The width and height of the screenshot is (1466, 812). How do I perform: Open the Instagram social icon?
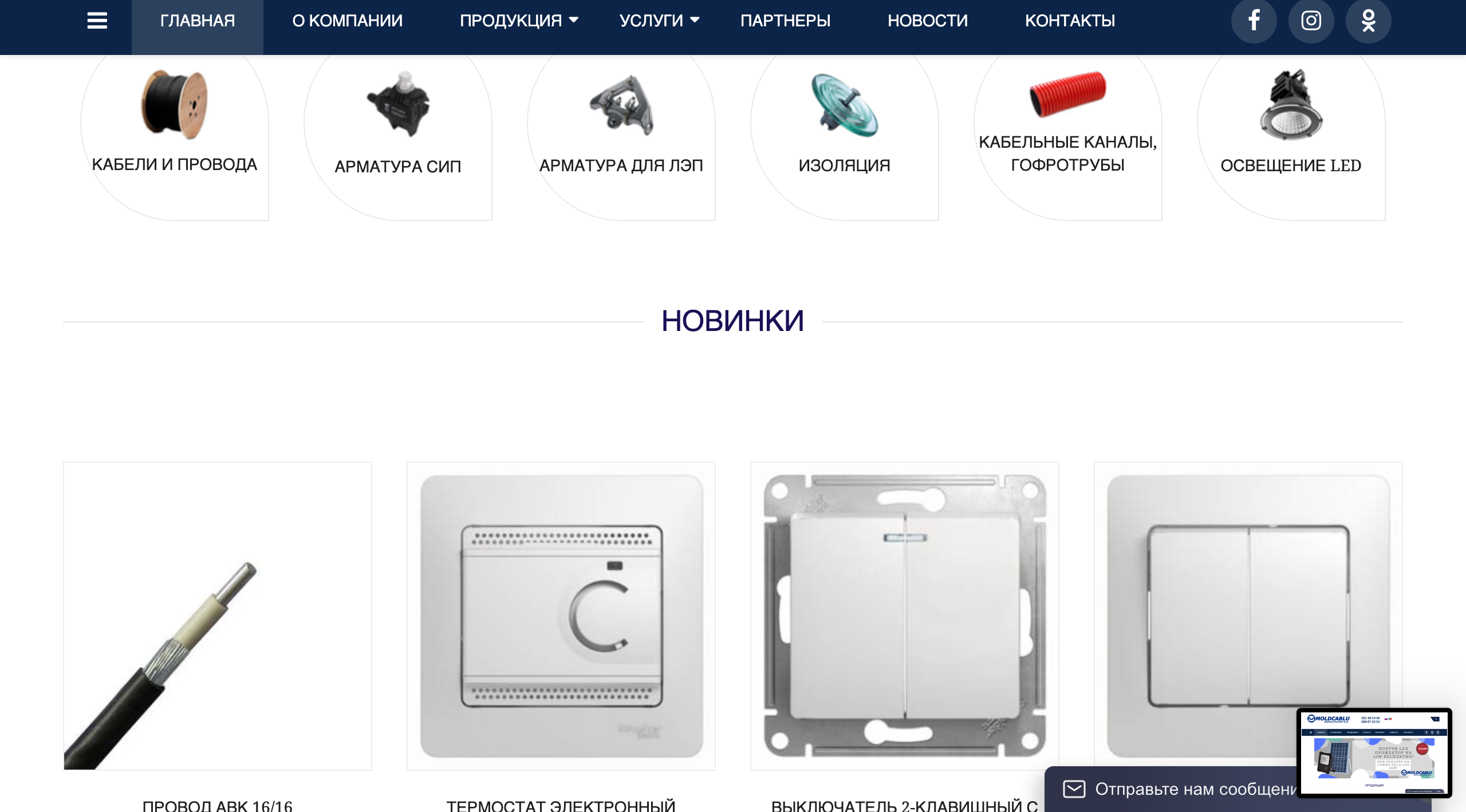click(1311, 21)
